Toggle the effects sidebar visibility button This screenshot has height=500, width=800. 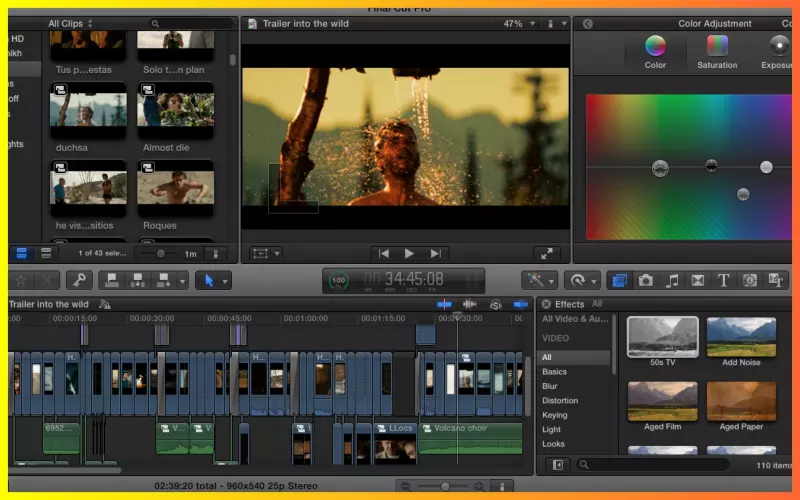pos(558,465)
